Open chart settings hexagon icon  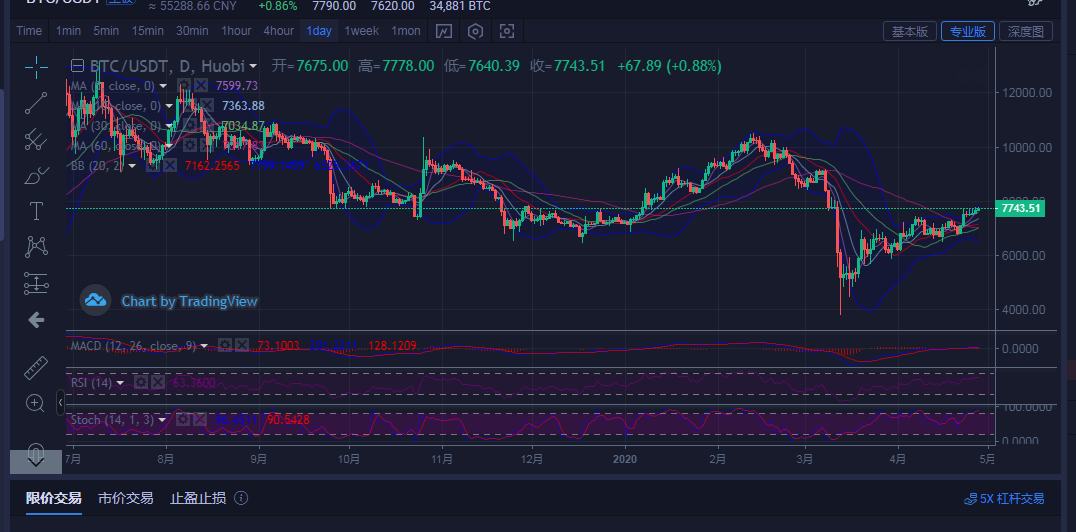click(476, 31)
